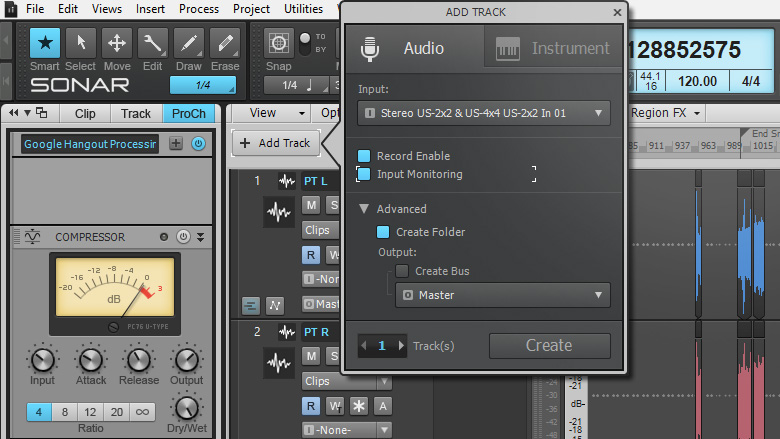Toggle Input Monitoring checkbox
Screen dimensions: 780x439
click(x=364, y=174)
